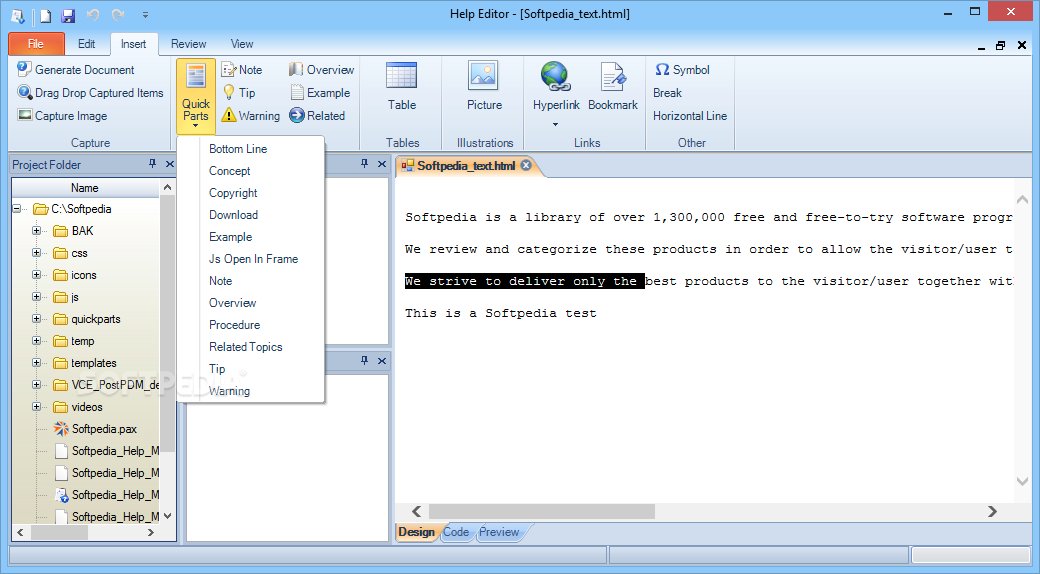
Task: Choose Js Open In Frame menu entry
Action: 253,259
